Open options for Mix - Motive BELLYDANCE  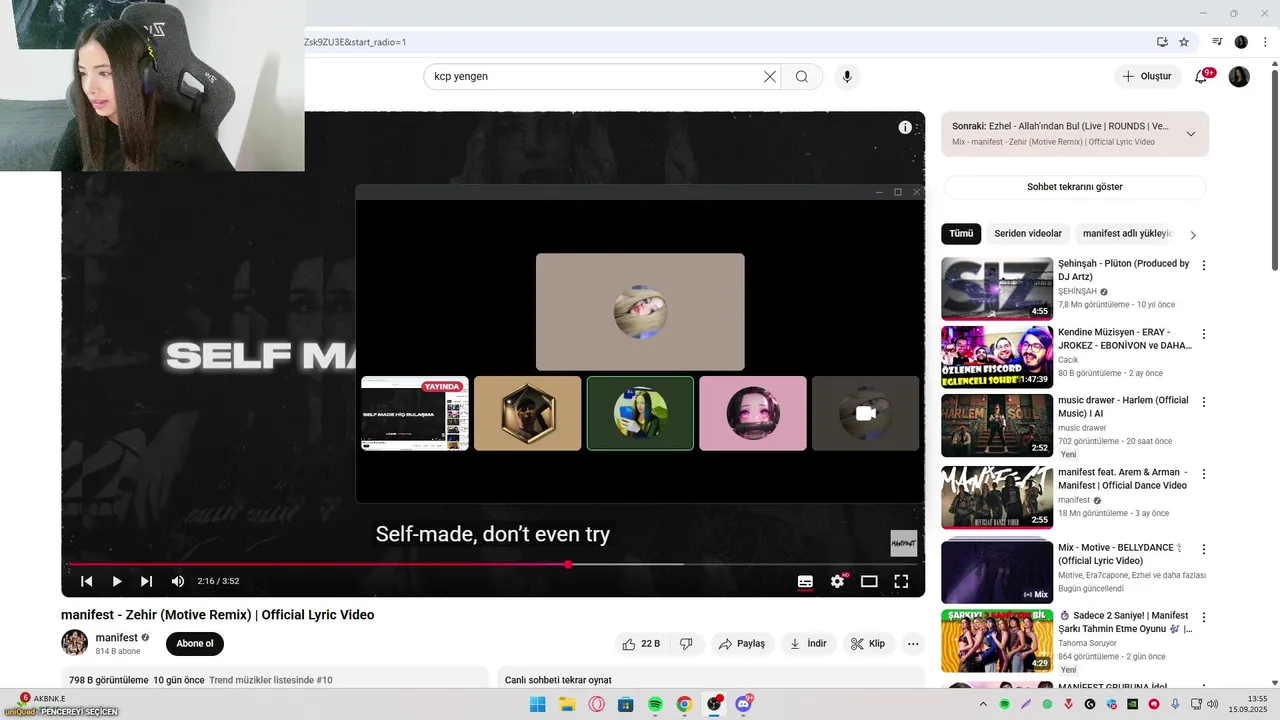(x=1204, y=550)
